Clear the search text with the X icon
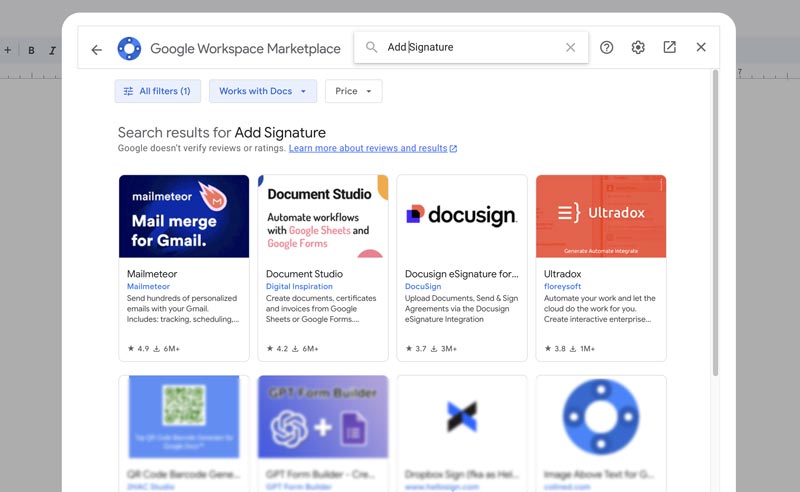Screen dimensions: 800x492 click(570, 47)
